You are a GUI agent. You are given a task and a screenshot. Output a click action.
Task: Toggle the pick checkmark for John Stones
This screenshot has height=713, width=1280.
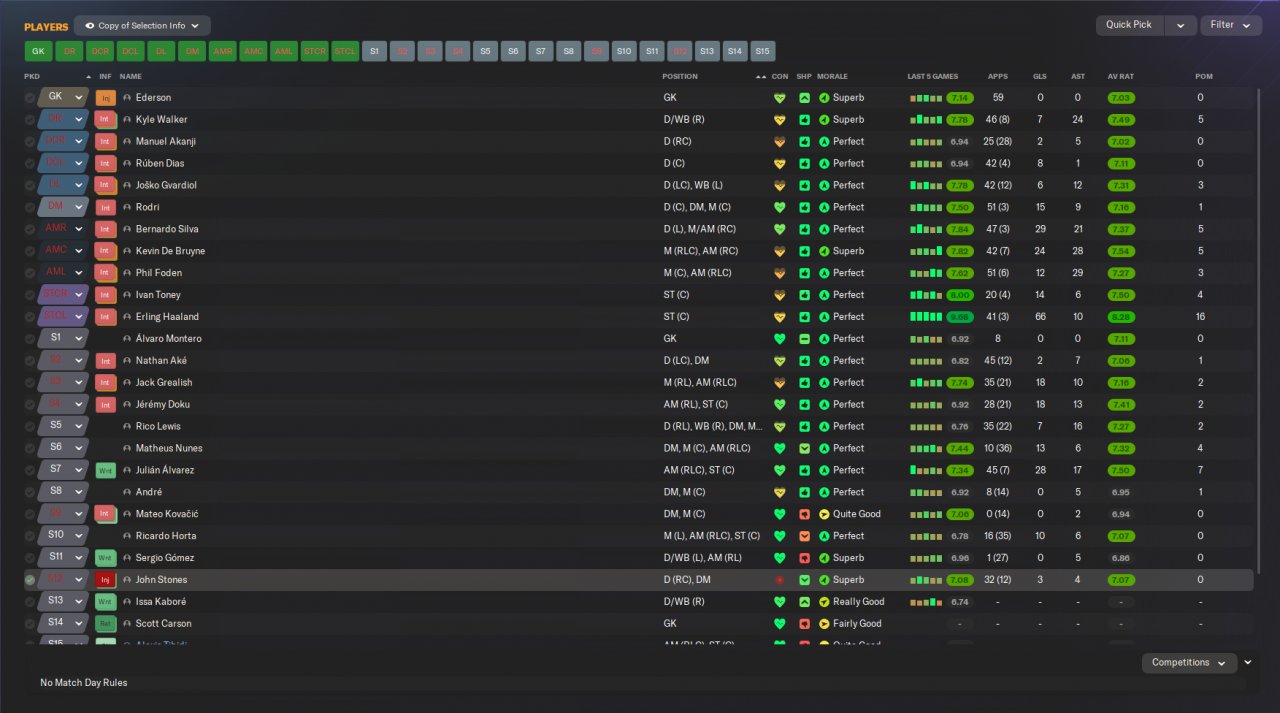(30, 580)
